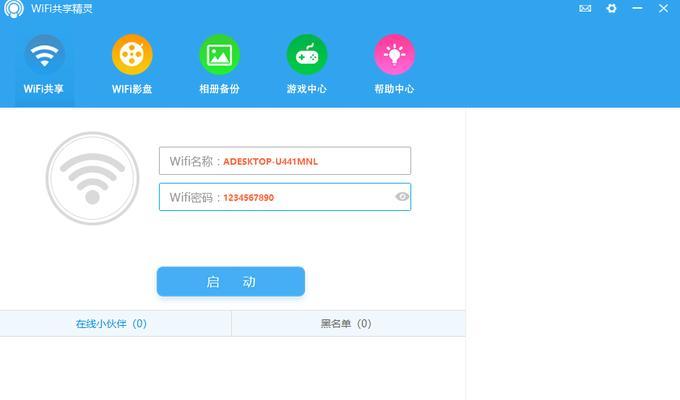Click the Wifi密码 input field
Image resolution: width=680 pixels, height=400 pixels.
(x=285, y=197)
